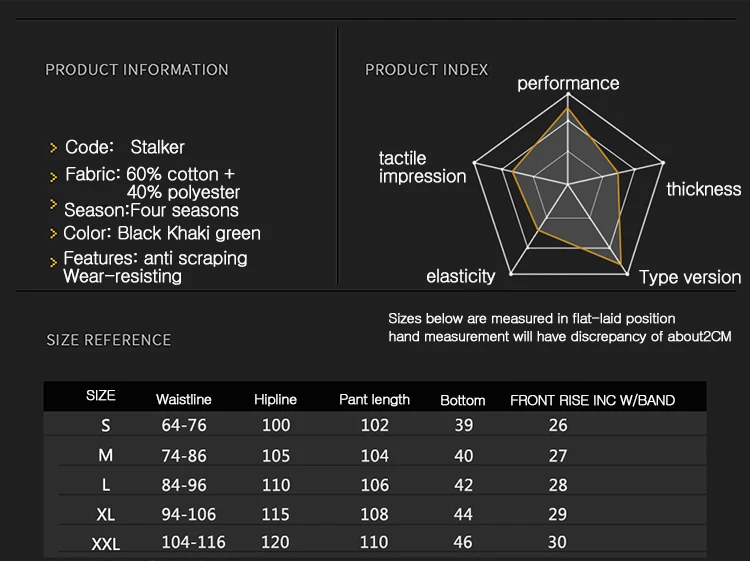Click the yellow arrow beside Fabric
Screen dimensions: 750x561
pos(54,176)
